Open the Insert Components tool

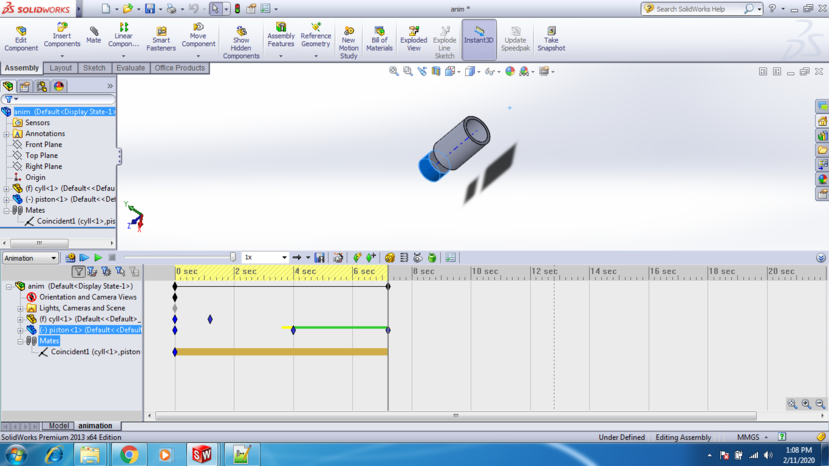click(x=62, y=35)
